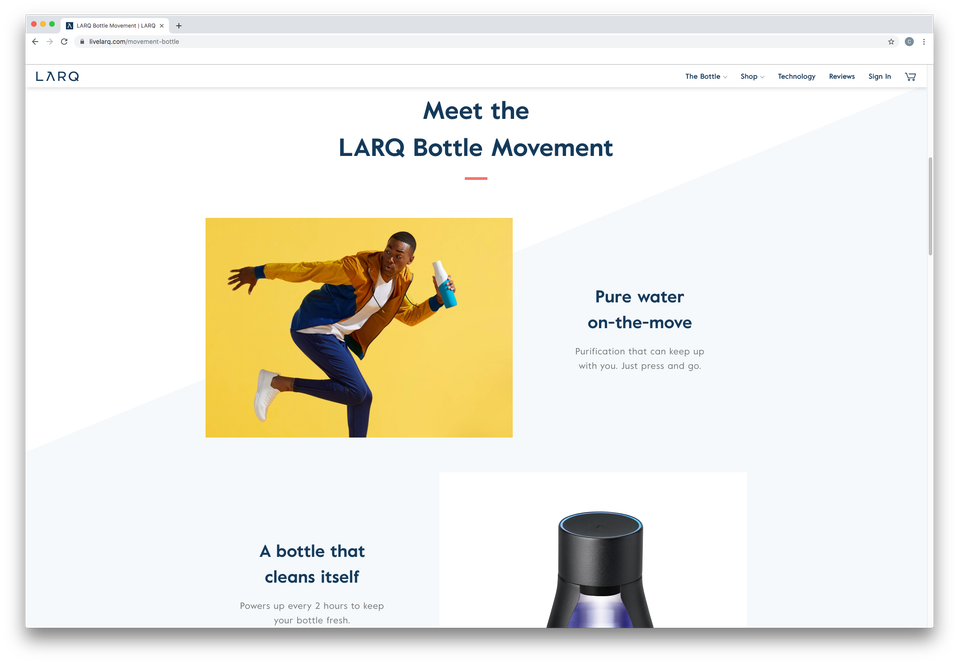Open a new tab with plus icon
This screenshot has height=664, width=959.
point(179,26)
